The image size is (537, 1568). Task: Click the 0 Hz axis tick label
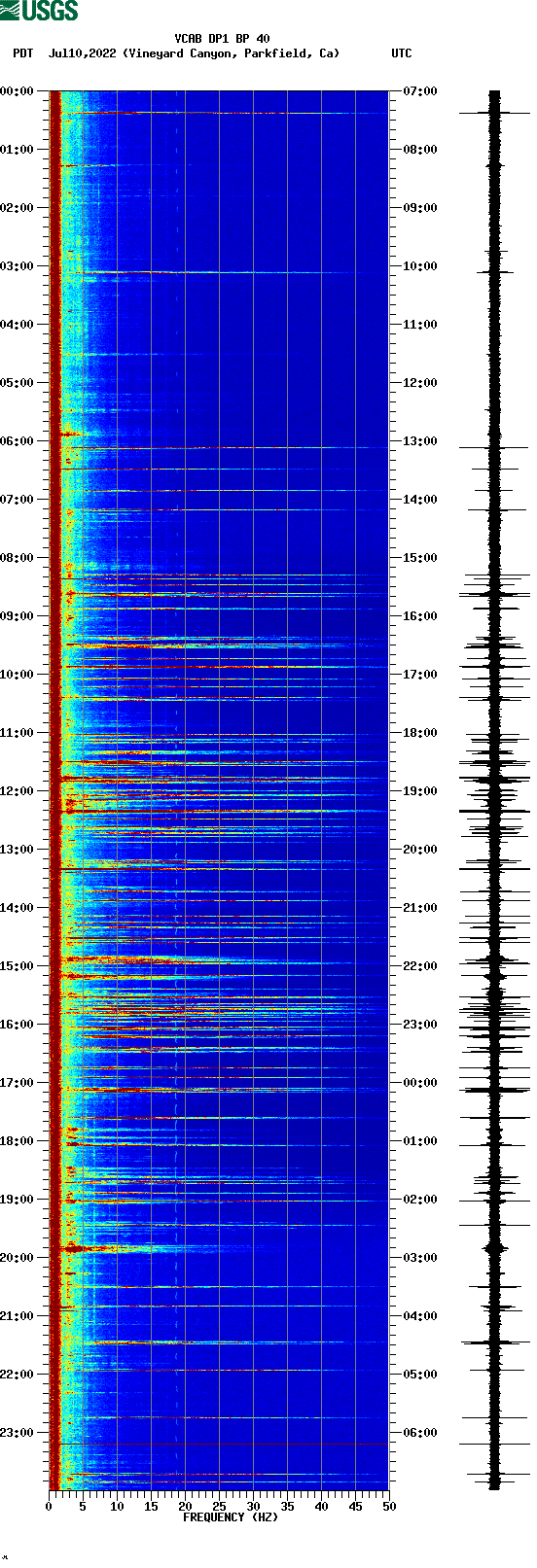[x=49, y=1507]
